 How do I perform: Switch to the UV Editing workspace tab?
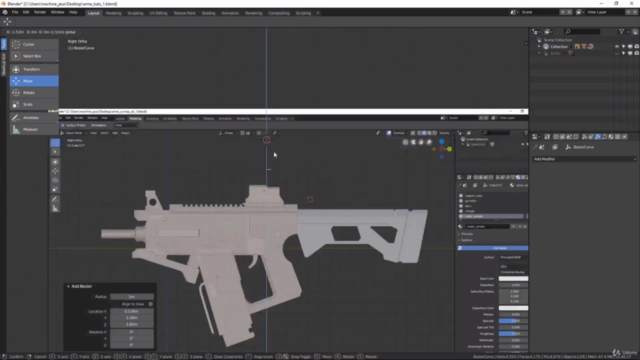tap(158, 13)
